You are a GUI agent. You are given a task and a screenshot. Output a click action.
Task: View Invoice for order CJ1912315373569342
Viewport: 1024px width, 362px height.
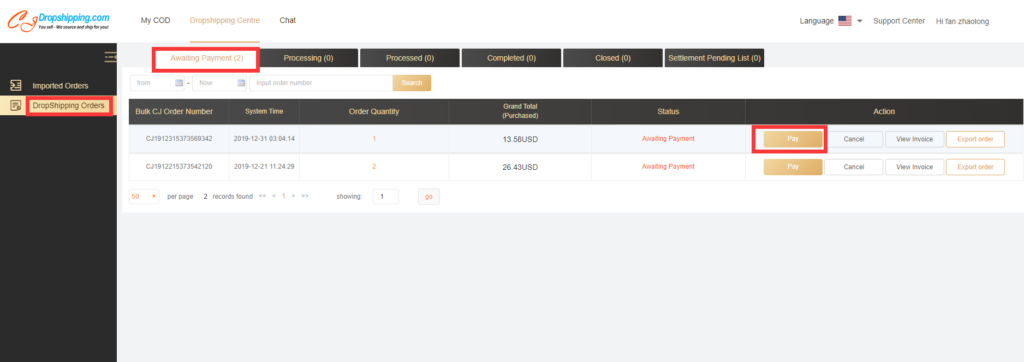point(914,139)
